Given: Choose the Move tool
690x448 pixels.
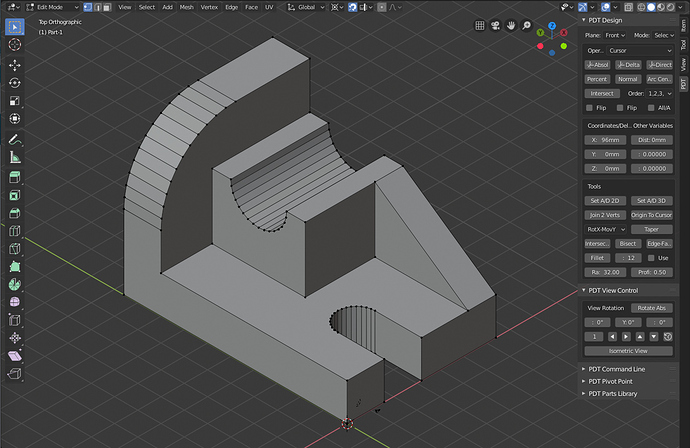Looking at the screenshot, I should 15,65.
